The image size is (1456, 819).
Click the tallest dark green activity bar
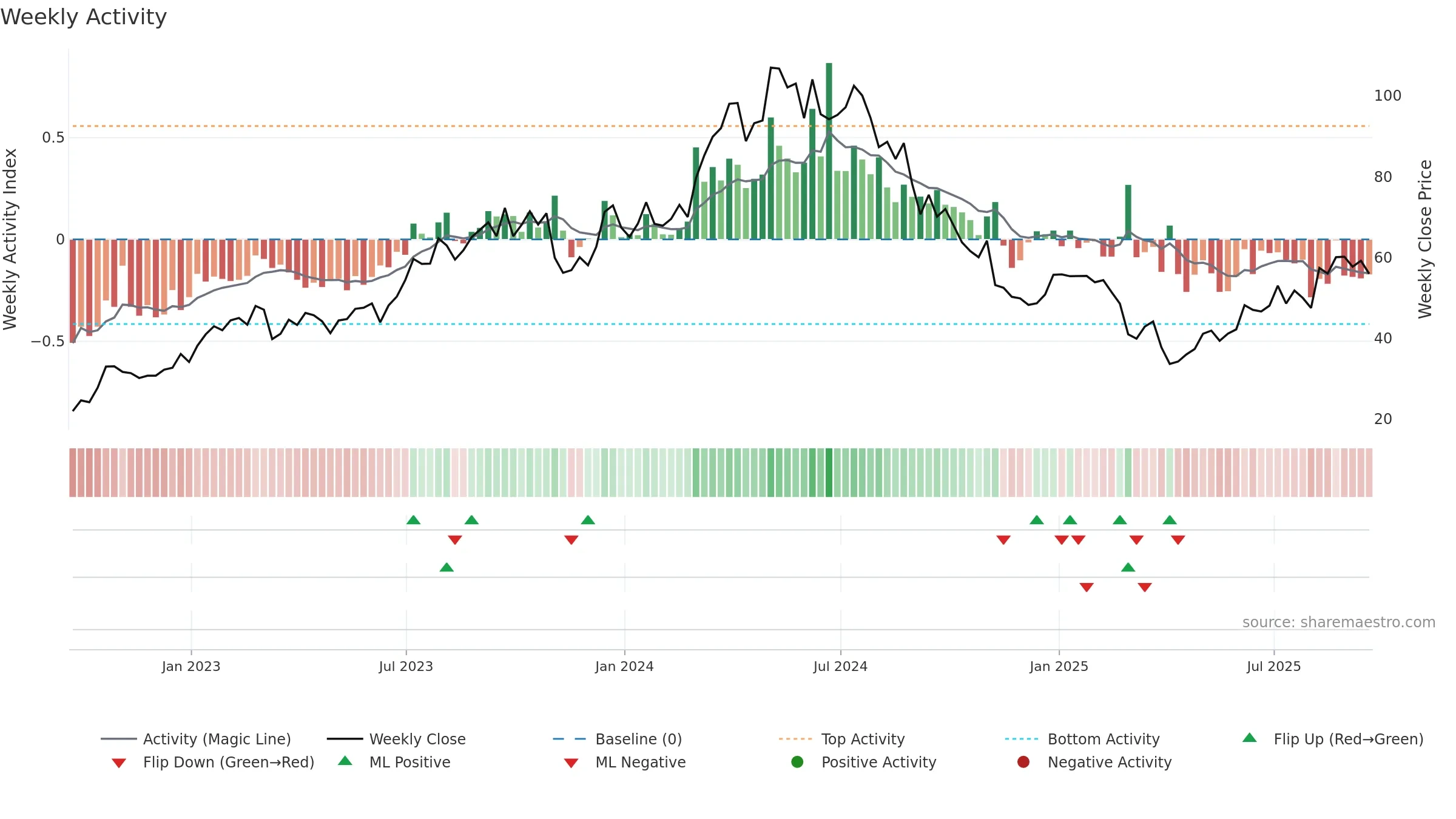829,151
